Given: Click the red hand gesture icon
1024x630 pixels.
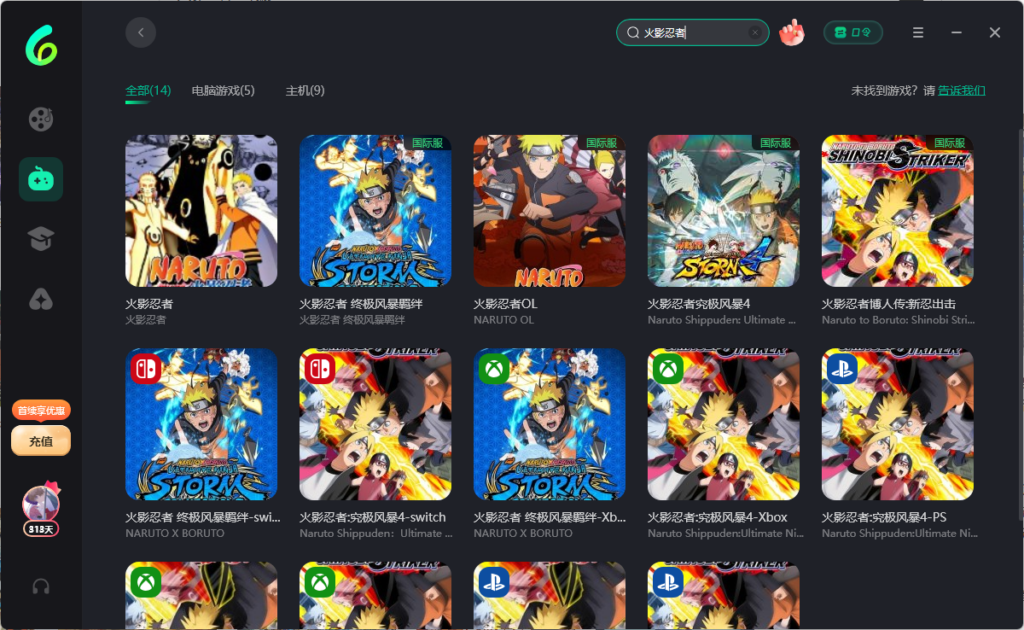Looking at the screenshot, I should (792, 33).
